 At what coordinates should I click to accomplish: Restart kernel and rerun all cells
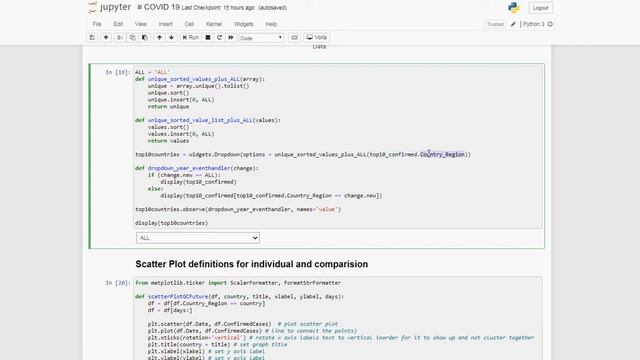click(231, 38)
